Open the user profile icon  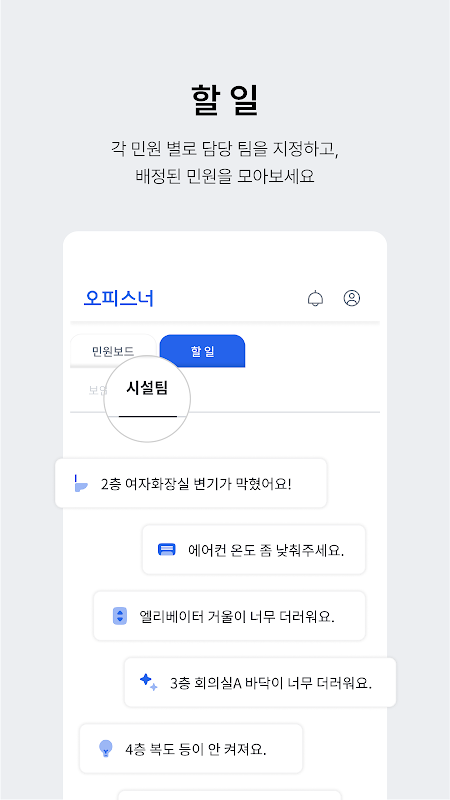tap(352, 298)
